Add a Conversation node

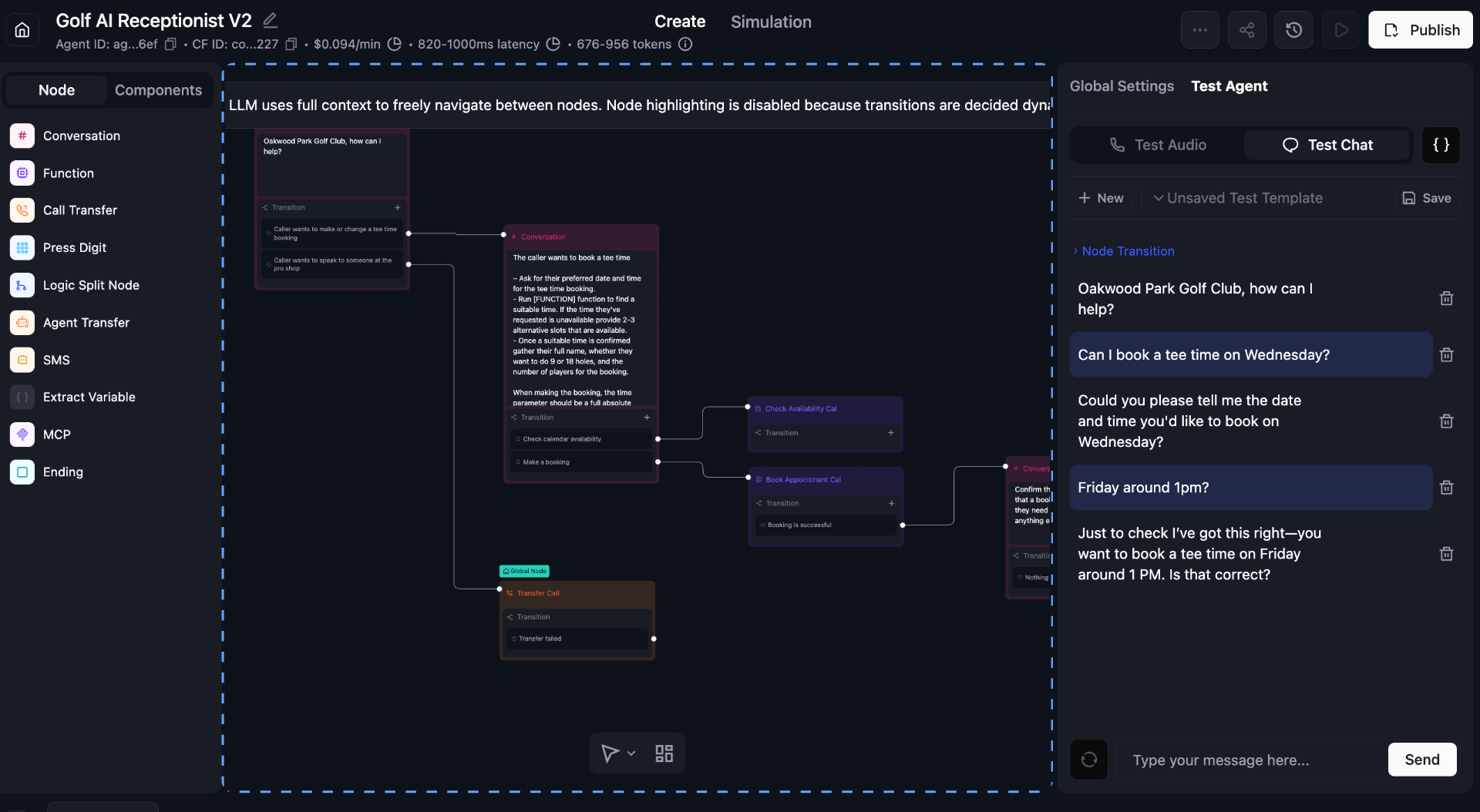click(82, 136)
